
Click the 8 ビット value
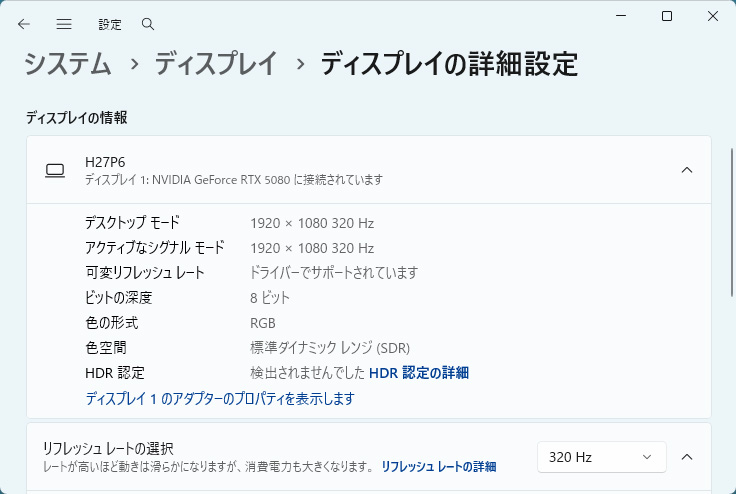pos(270,298)
